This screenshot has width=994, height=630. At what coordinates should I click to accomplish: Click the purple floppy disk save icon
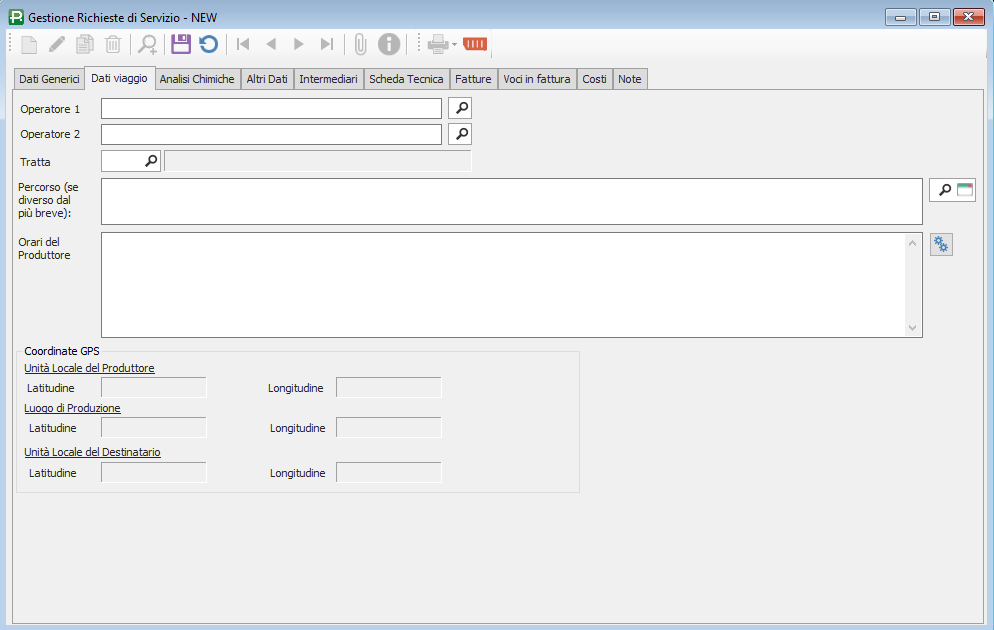tap(181, 44)
